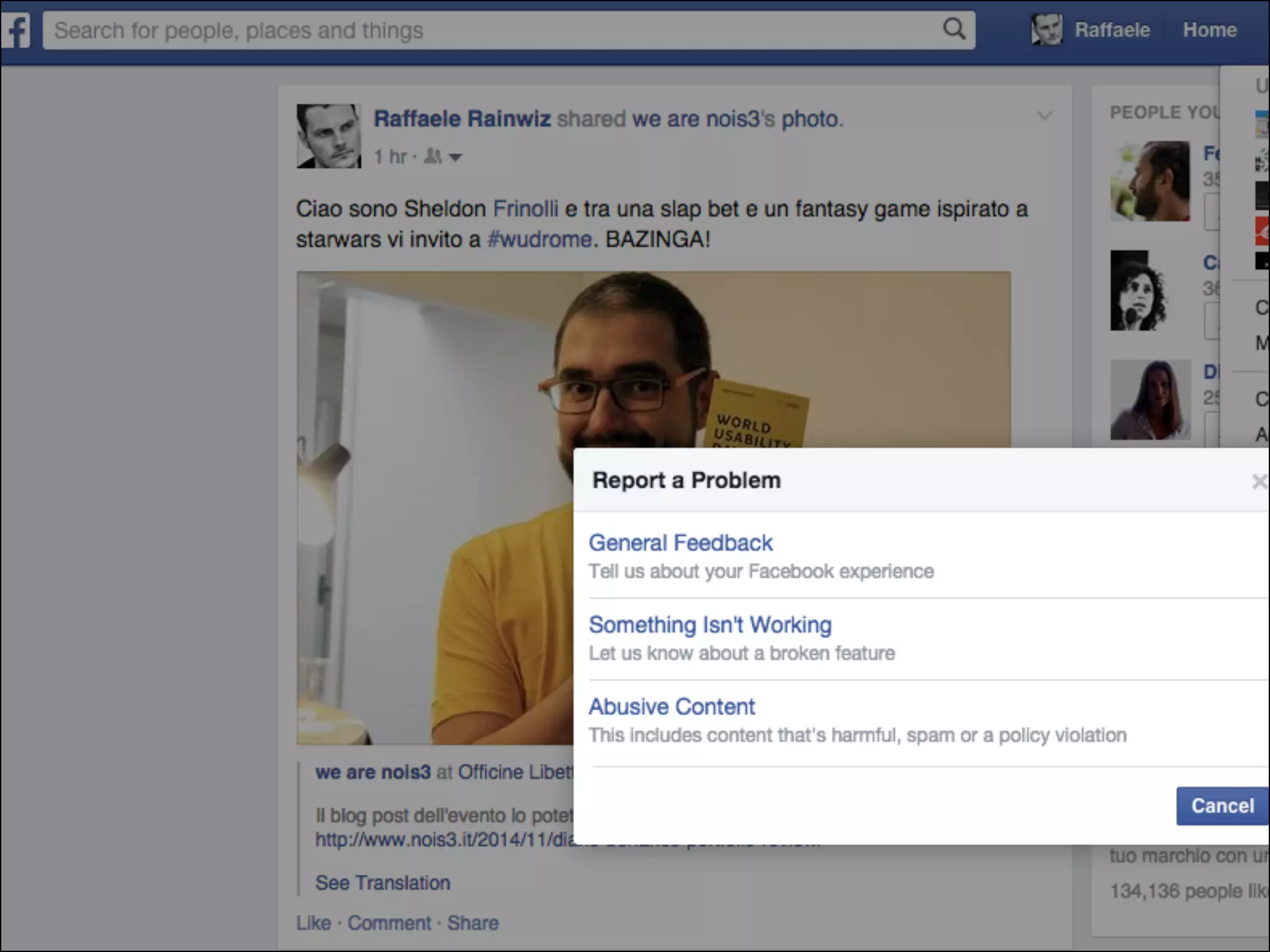Open the post audience friends icon
This screenshot has width=1270, height=952.
pos(433,157)
